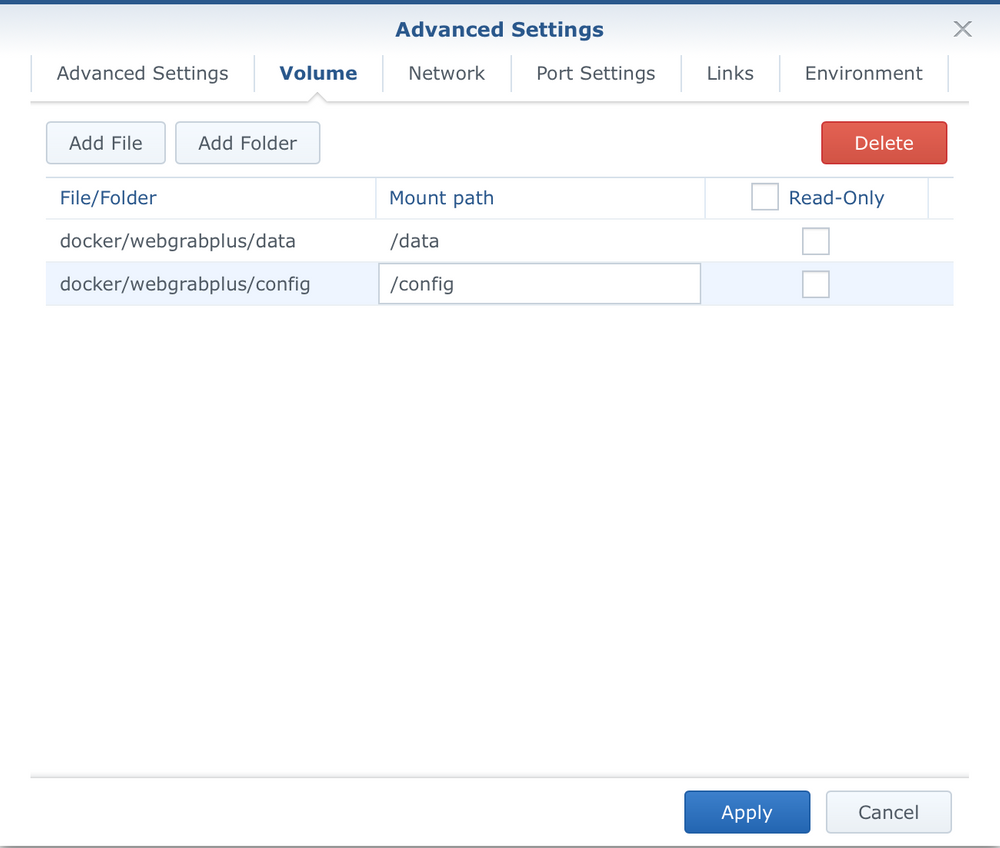Screen dimensions: 1000x848
Task: Return to the Volume tab
Action: (318, 73)
